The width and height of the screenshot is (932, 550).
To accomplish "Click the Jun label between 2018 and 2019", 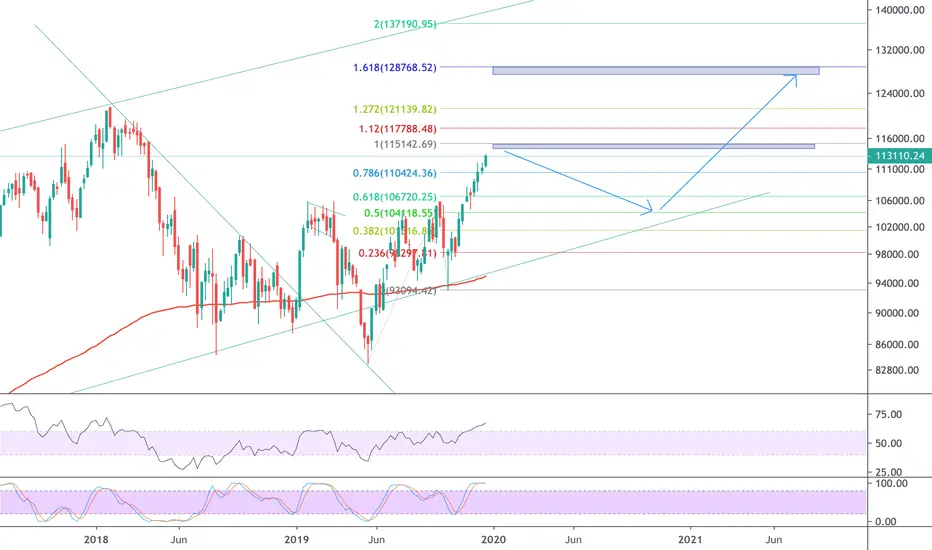I will (179, 540).
